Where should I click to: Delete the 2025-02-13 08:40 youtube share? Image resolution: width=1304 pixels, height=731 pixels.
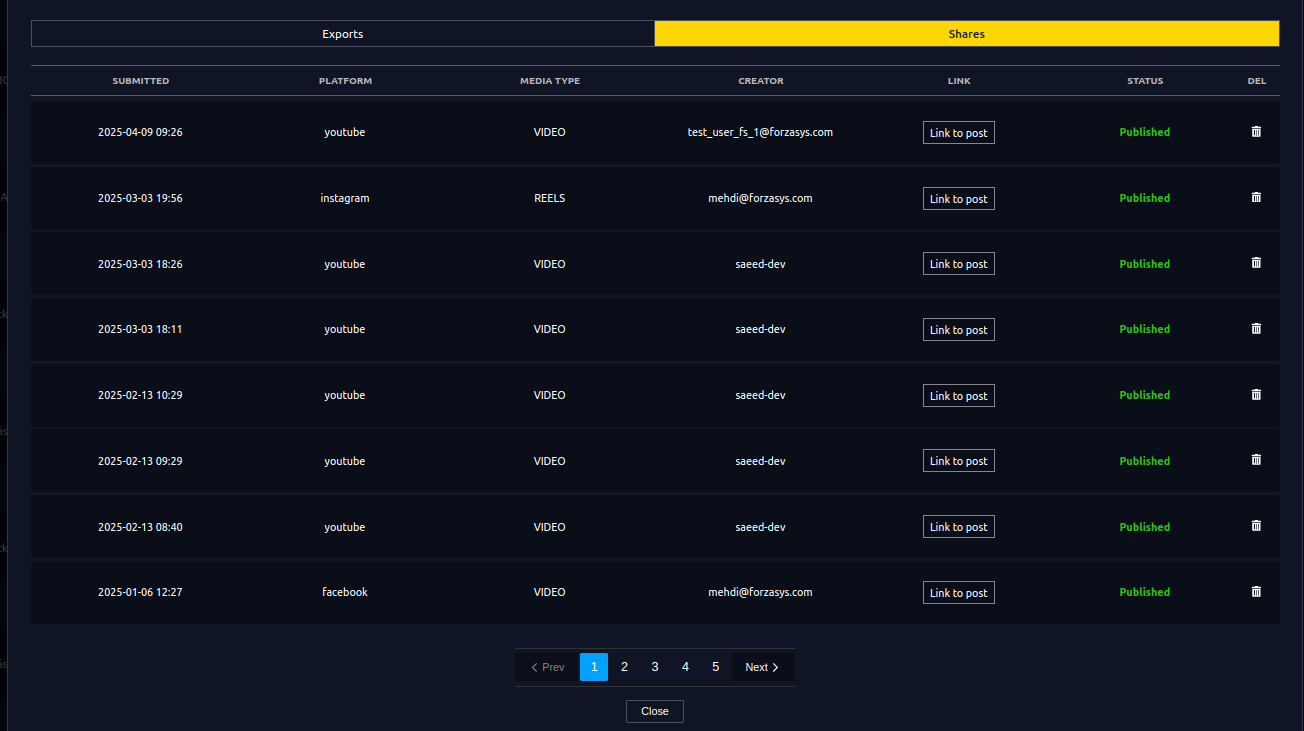[x=1256, y=525]
